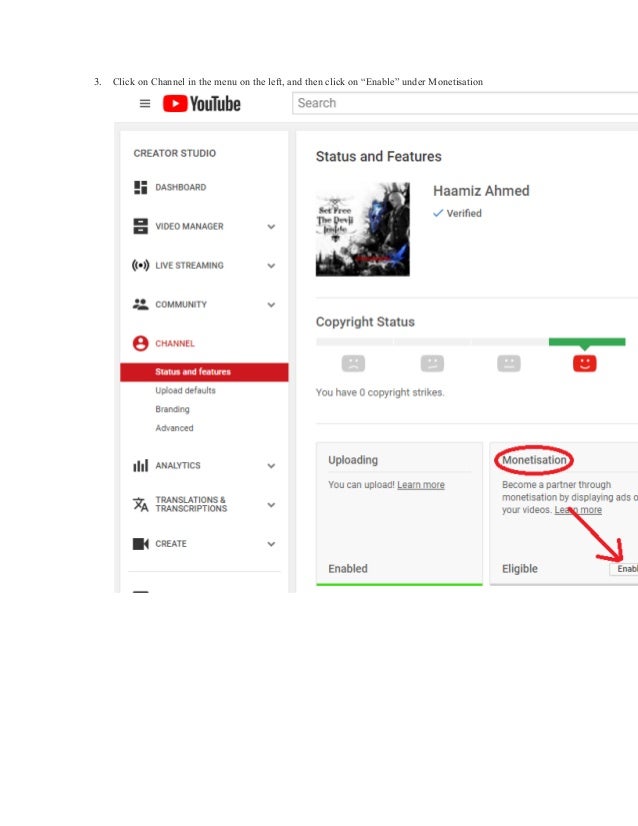Click the Enable button in Monetisation
This screenshot has width=638, height=826.
pos(624,569)
